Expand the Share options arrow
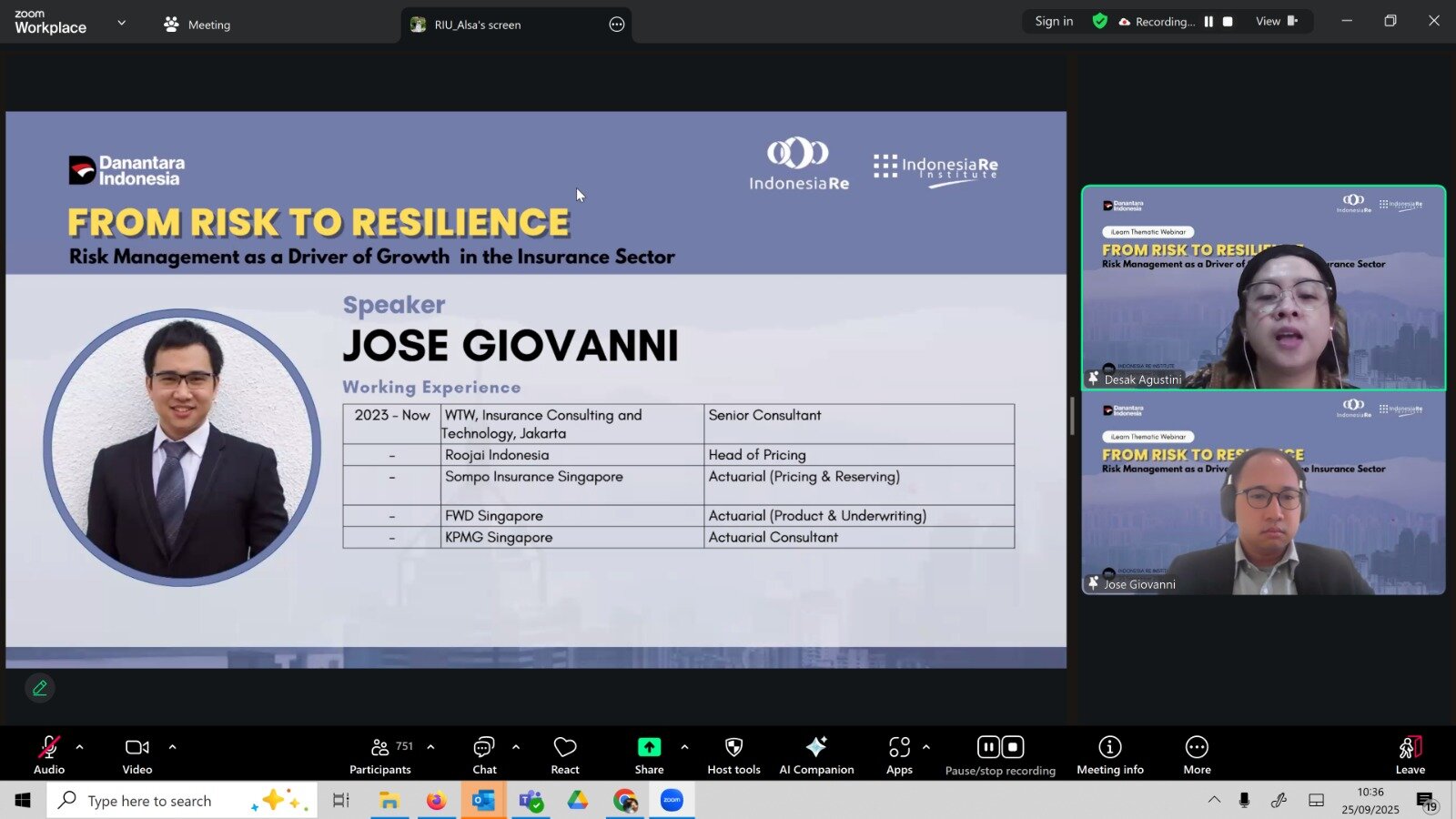Image resolution: width=1456 pixels, height=819 pixels. point(684,747)
